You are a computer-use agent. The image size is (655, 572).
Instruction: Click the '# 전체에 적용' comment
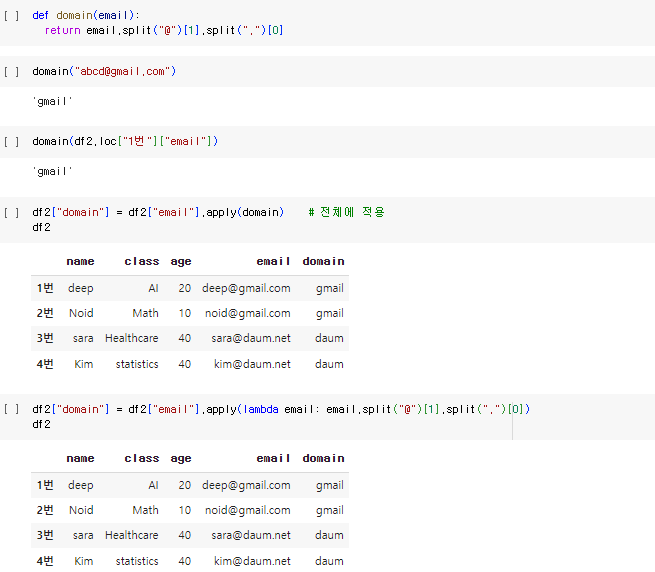pyautogui.click(x=346, y=212)
